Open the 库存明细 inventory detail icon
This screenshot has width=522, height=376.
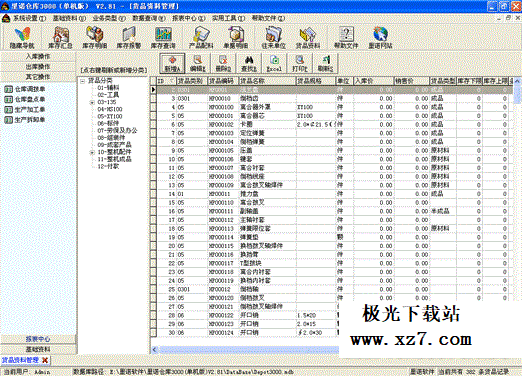point(95,38)
